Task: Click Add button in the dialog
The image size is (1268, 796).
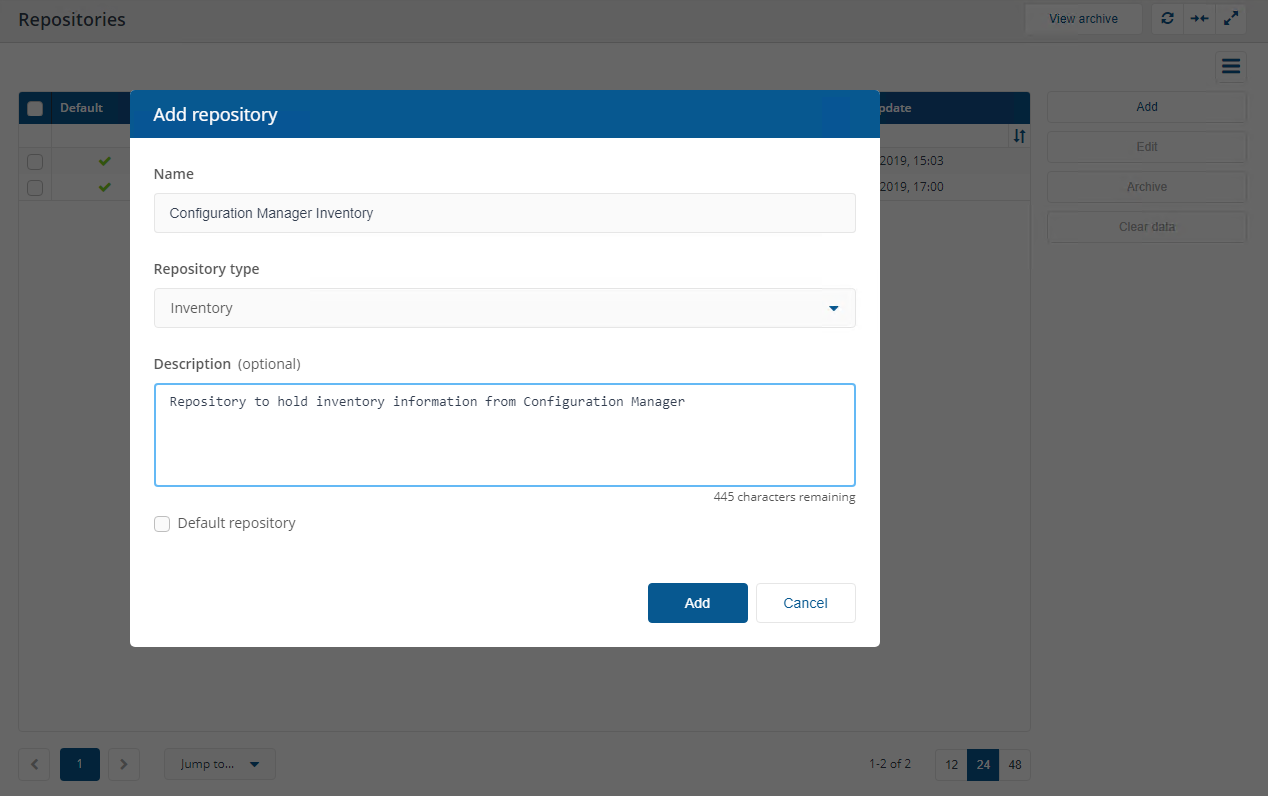Action: tap(697, 603)
